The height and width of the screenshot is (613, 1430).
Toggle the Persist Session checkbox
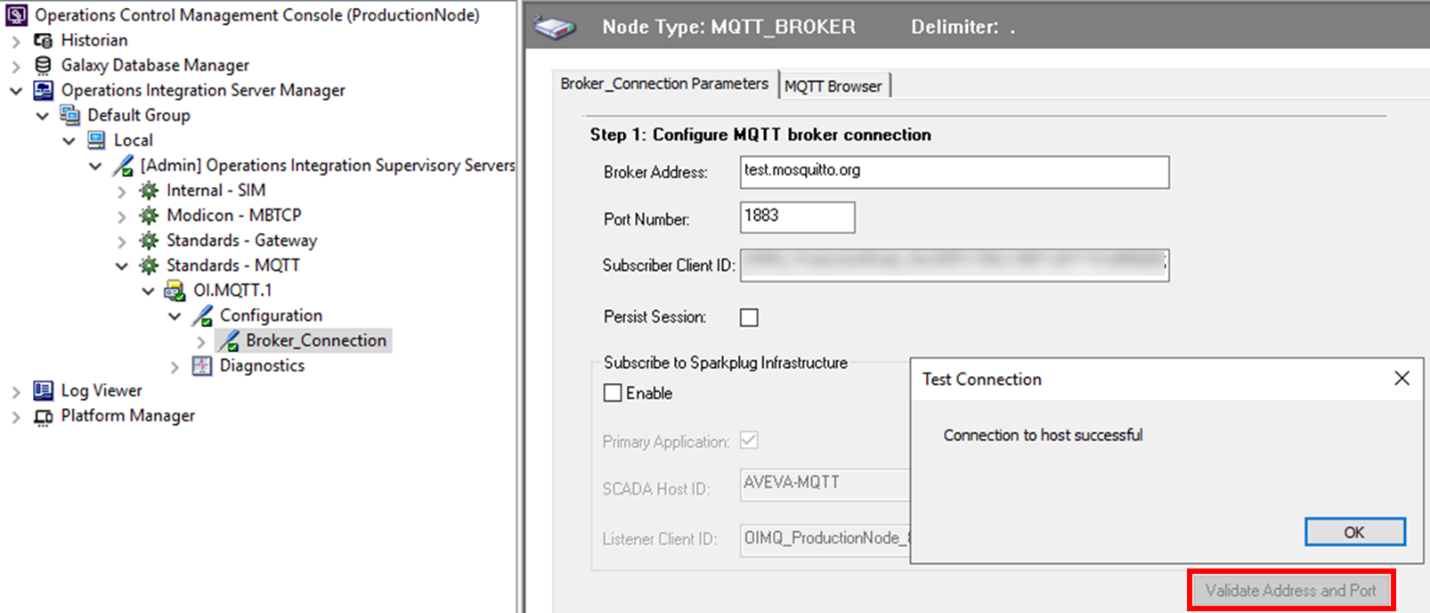(749, 317)
